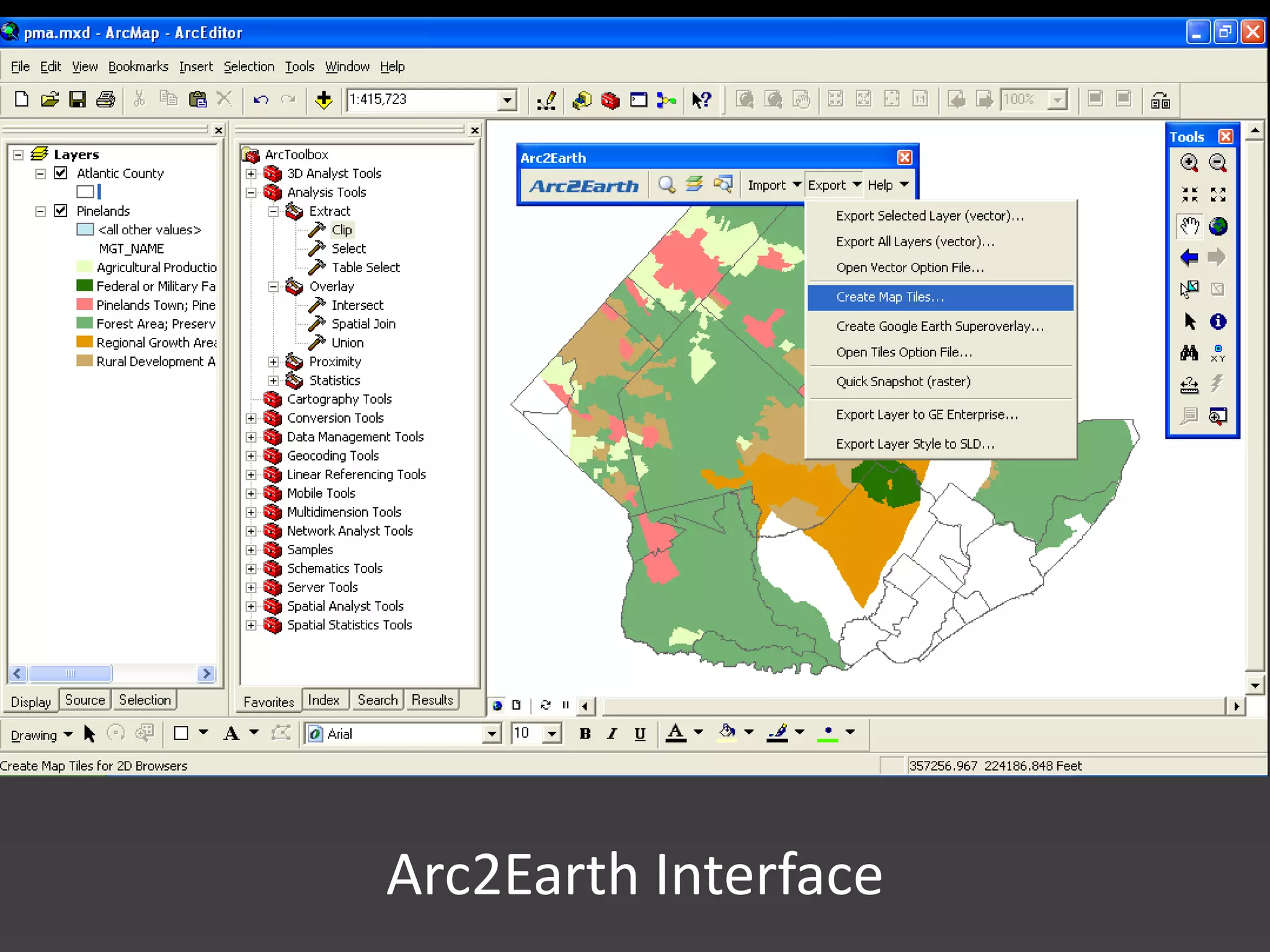Viewport: 1270px width, 952px height.
Task: Click the Add Data yellow plus icon
Action: tap(324, 99)
